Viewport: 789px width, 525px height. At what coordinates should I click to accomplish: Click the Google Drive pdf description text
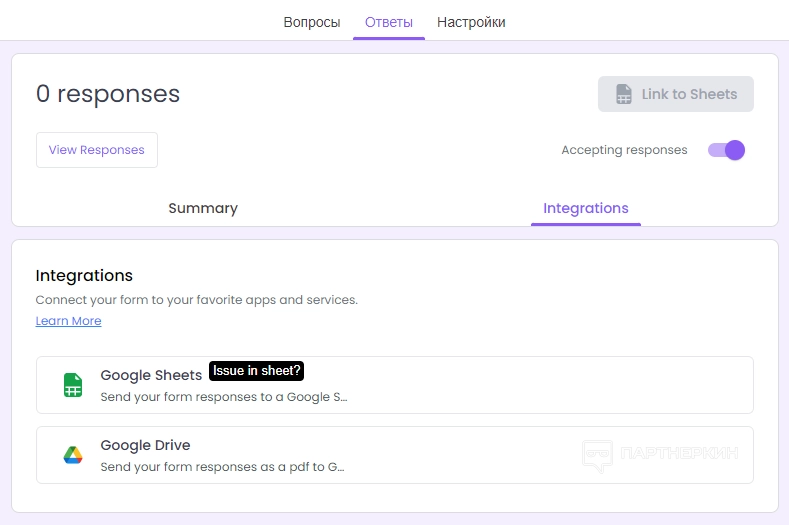coord(222,466)
